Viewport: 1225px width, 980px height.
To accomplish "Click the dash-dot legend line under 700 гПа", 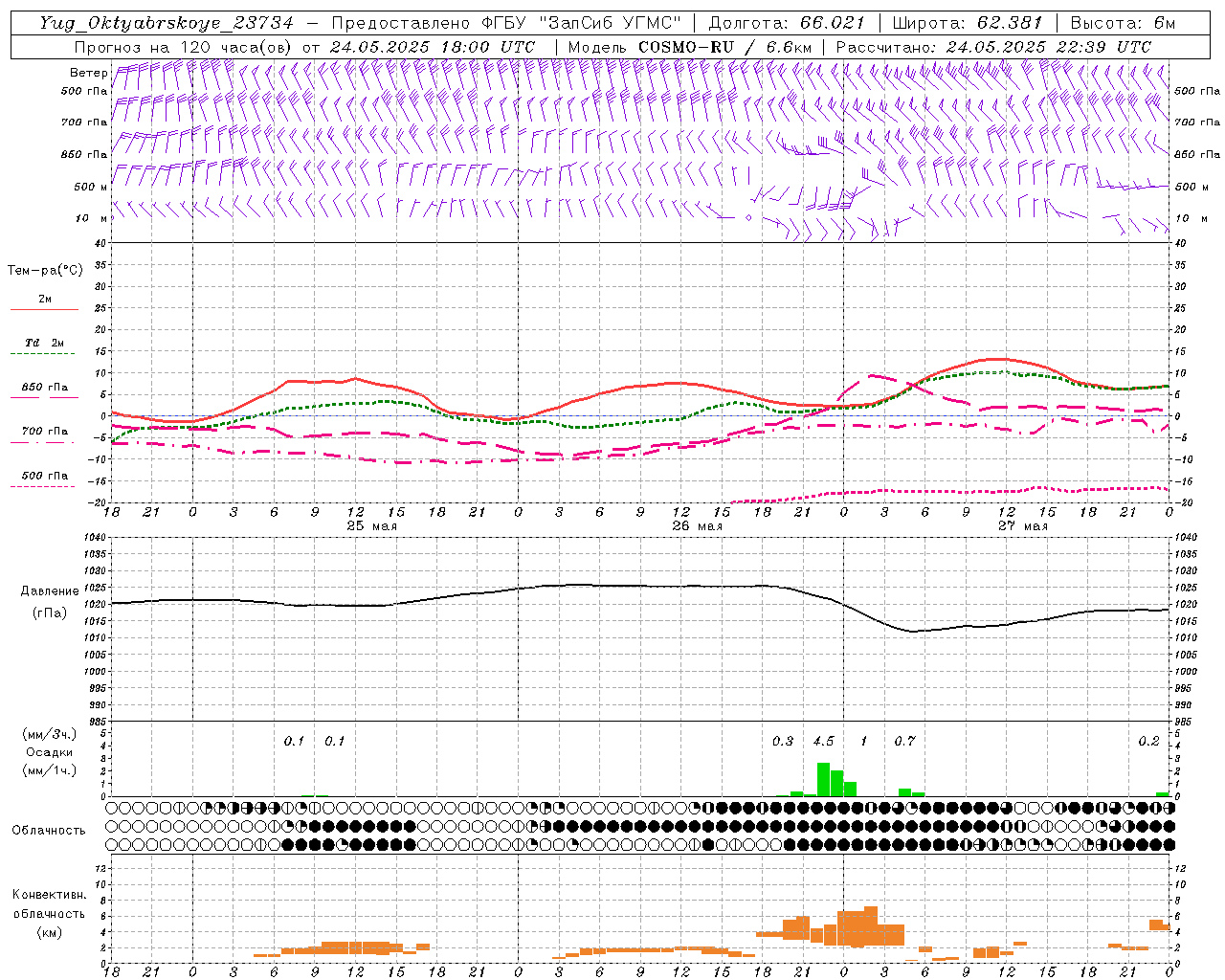I will pyautogui.click(x=42, y=442).
